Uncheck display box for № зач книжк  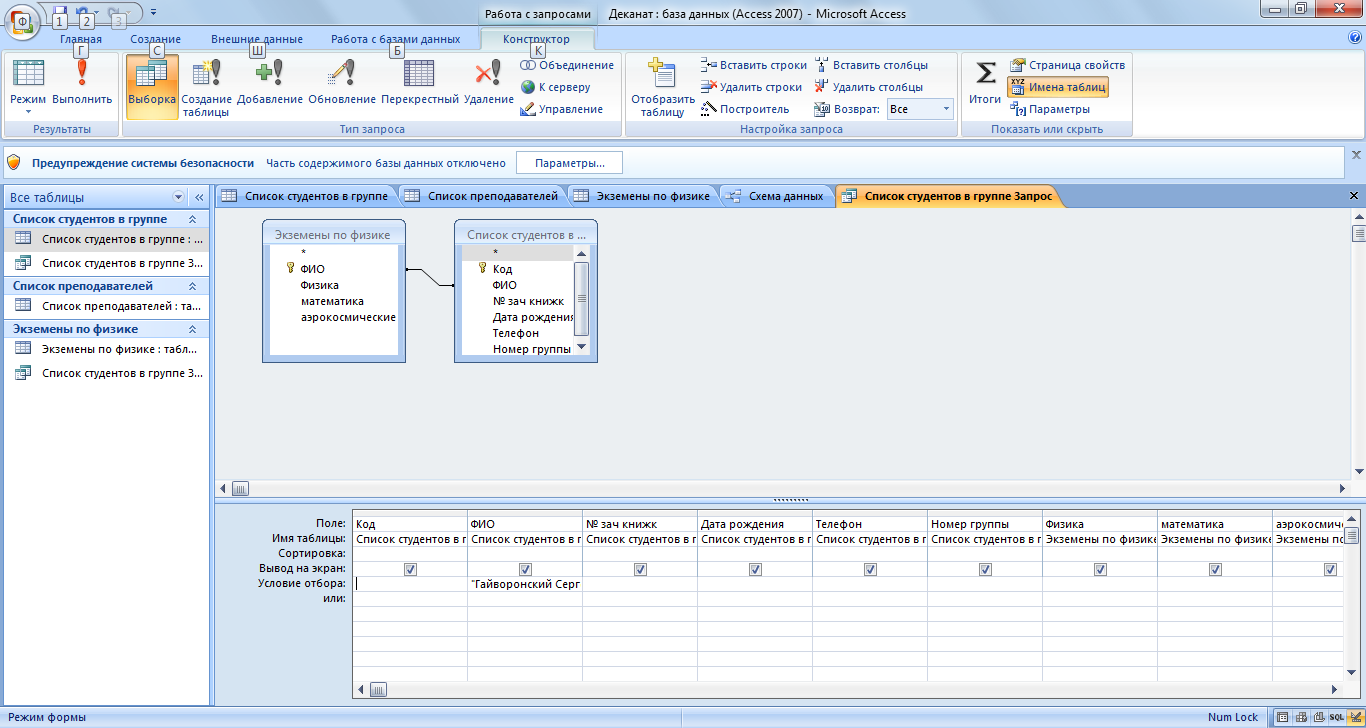(x=640, y=569)
